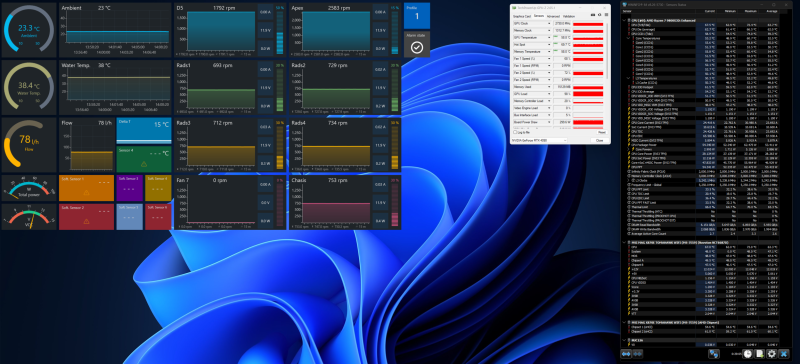Image resolution: width=800 pixels, height=364 pixels.
Task: Click the Alarm state checkmark icon
Action: coord(417,47)
